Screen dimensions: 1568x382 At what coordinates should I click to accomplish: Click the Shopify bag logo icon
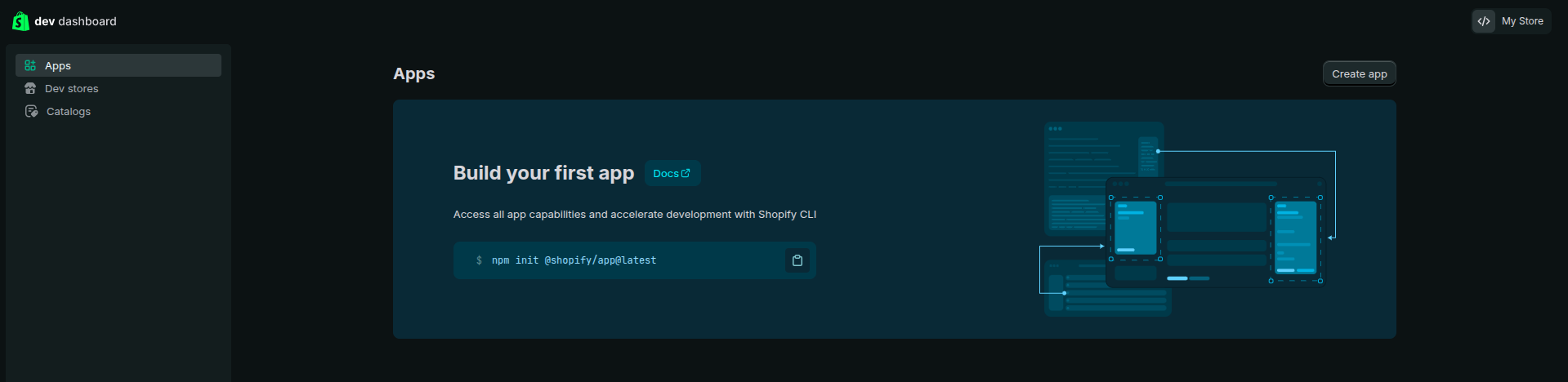click(x=20, y=21)
